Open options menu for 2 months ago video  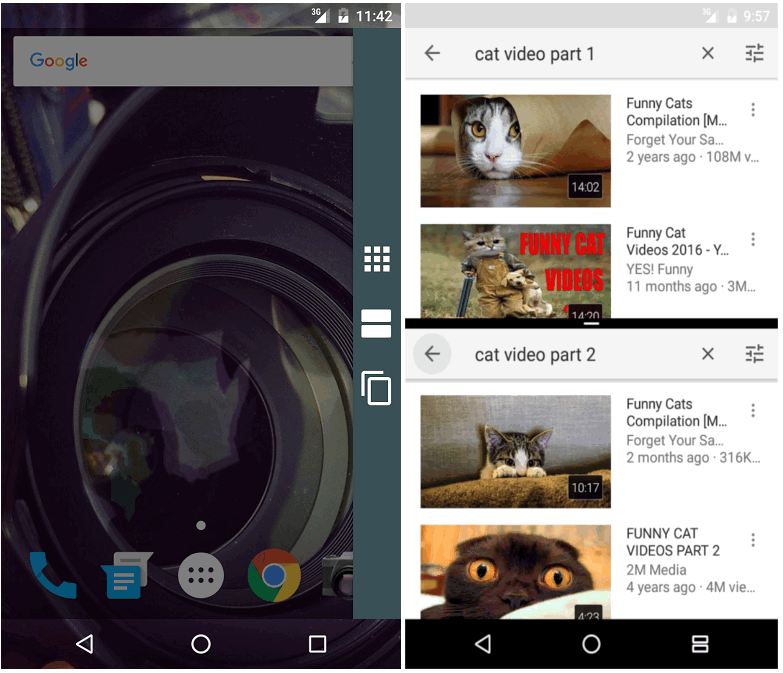tap(753, 410)
